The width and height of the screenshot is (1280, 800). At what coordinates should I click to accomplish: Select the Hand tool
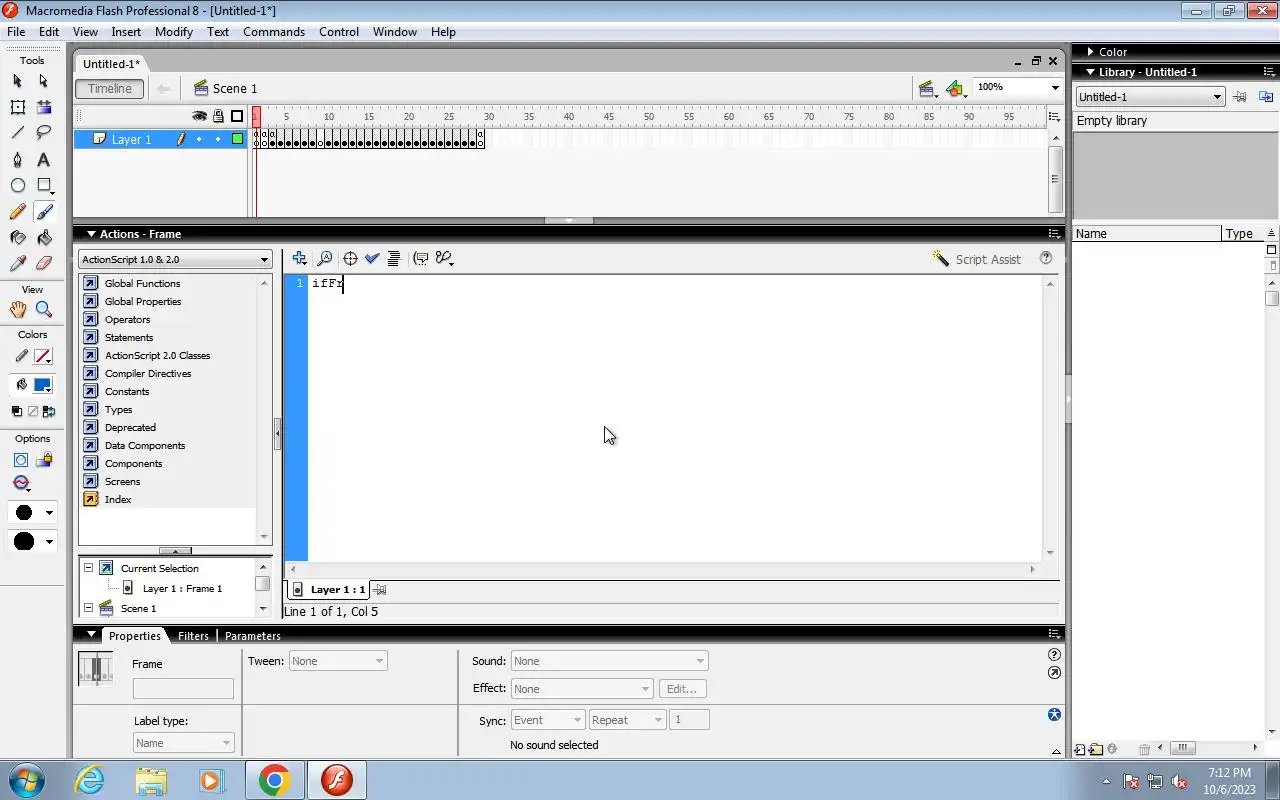(x=18, y=310)
